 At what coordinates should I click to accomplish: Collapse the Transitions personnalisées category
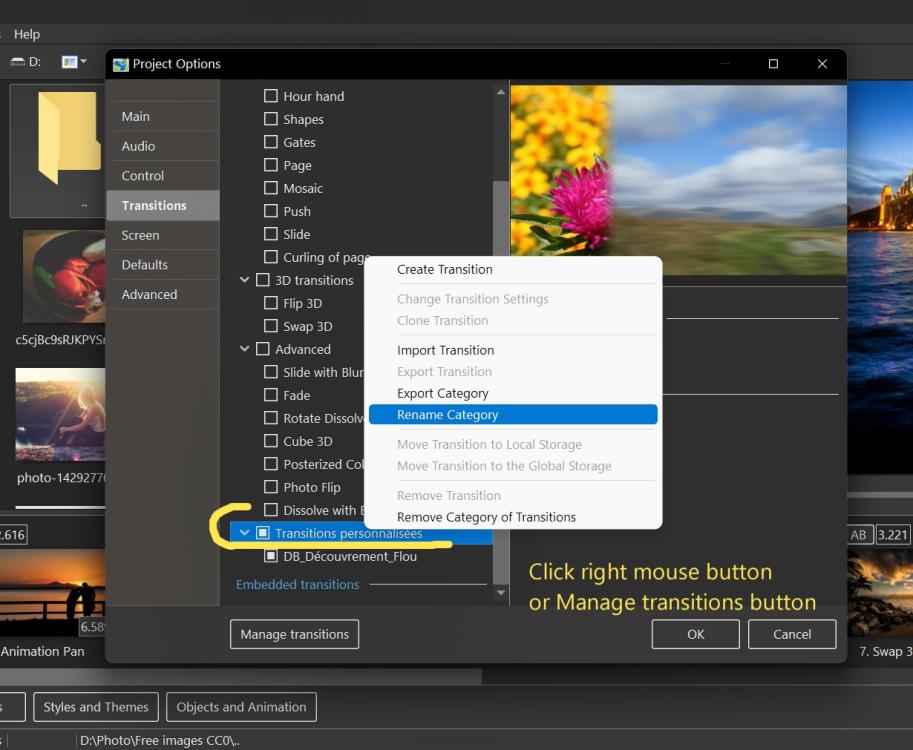click(245, 533)
